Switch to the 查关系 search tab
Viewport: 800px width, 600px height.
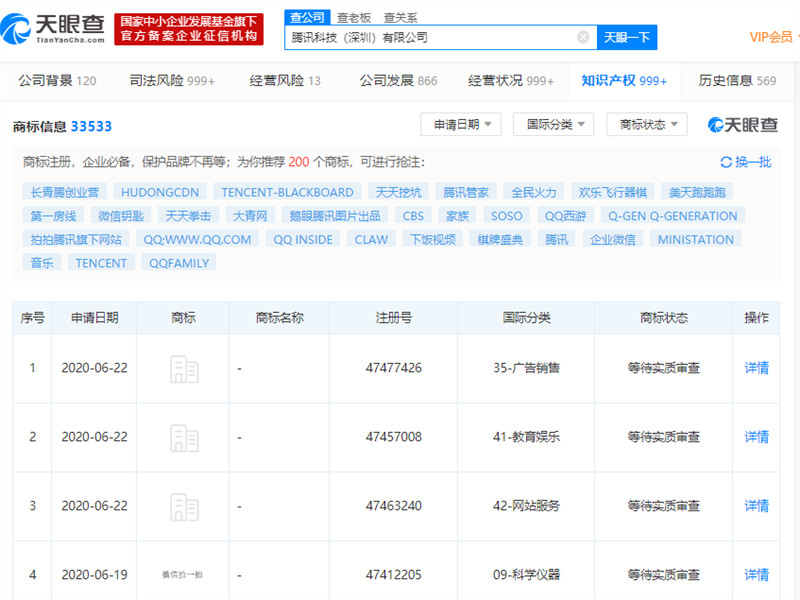click(x=401, y=18)
